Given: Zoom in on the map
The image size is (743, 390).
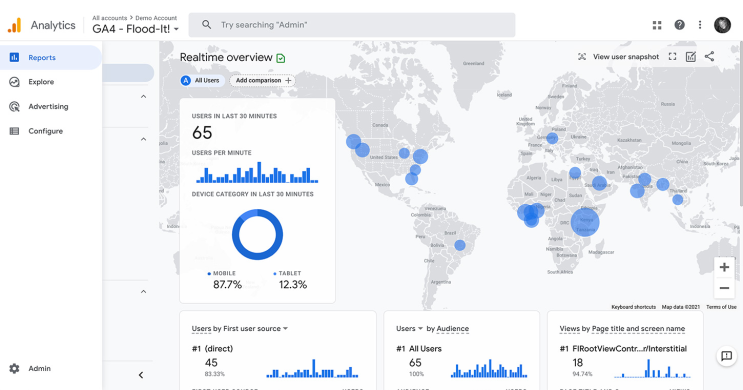Looking at the screenshot, I should click(724, 267).
